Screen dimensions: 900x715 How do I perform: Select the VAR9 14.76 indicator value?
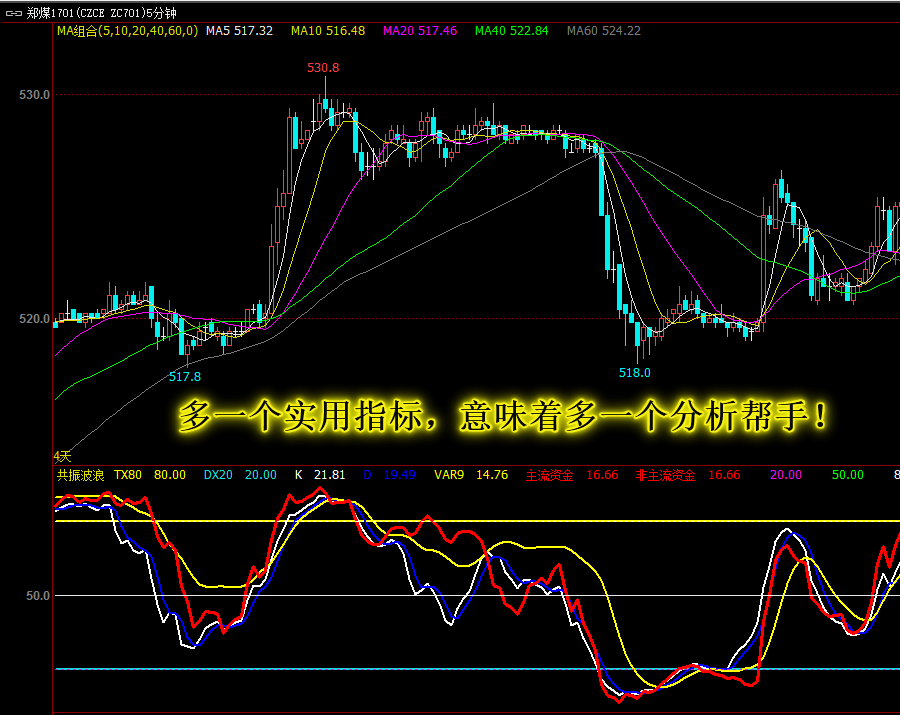(471, 475)
